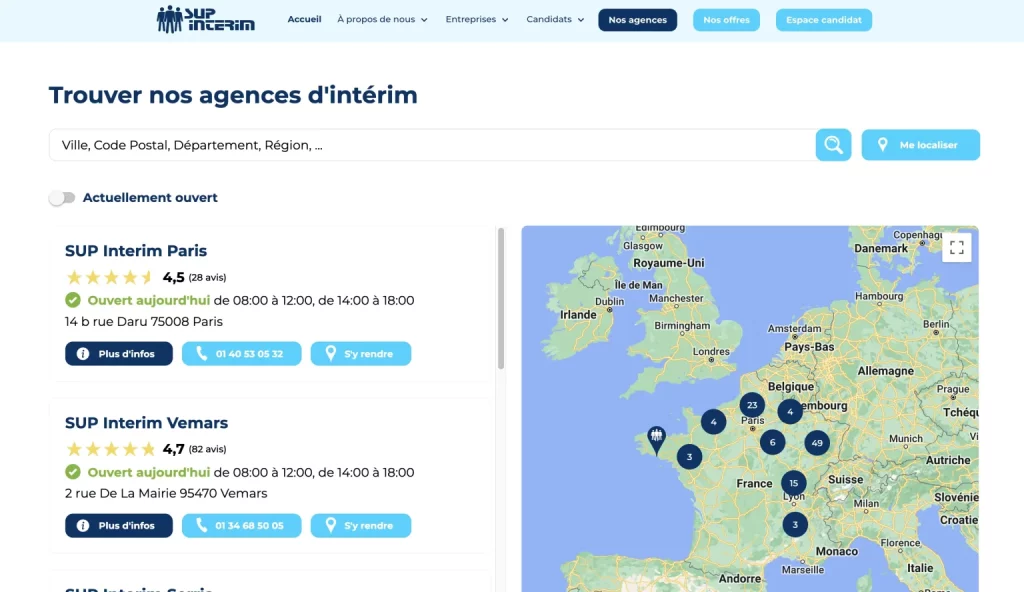This screenshot has height=592, width=1024.
Task: Click the agency list scrollbar
Action: (501, 299)
